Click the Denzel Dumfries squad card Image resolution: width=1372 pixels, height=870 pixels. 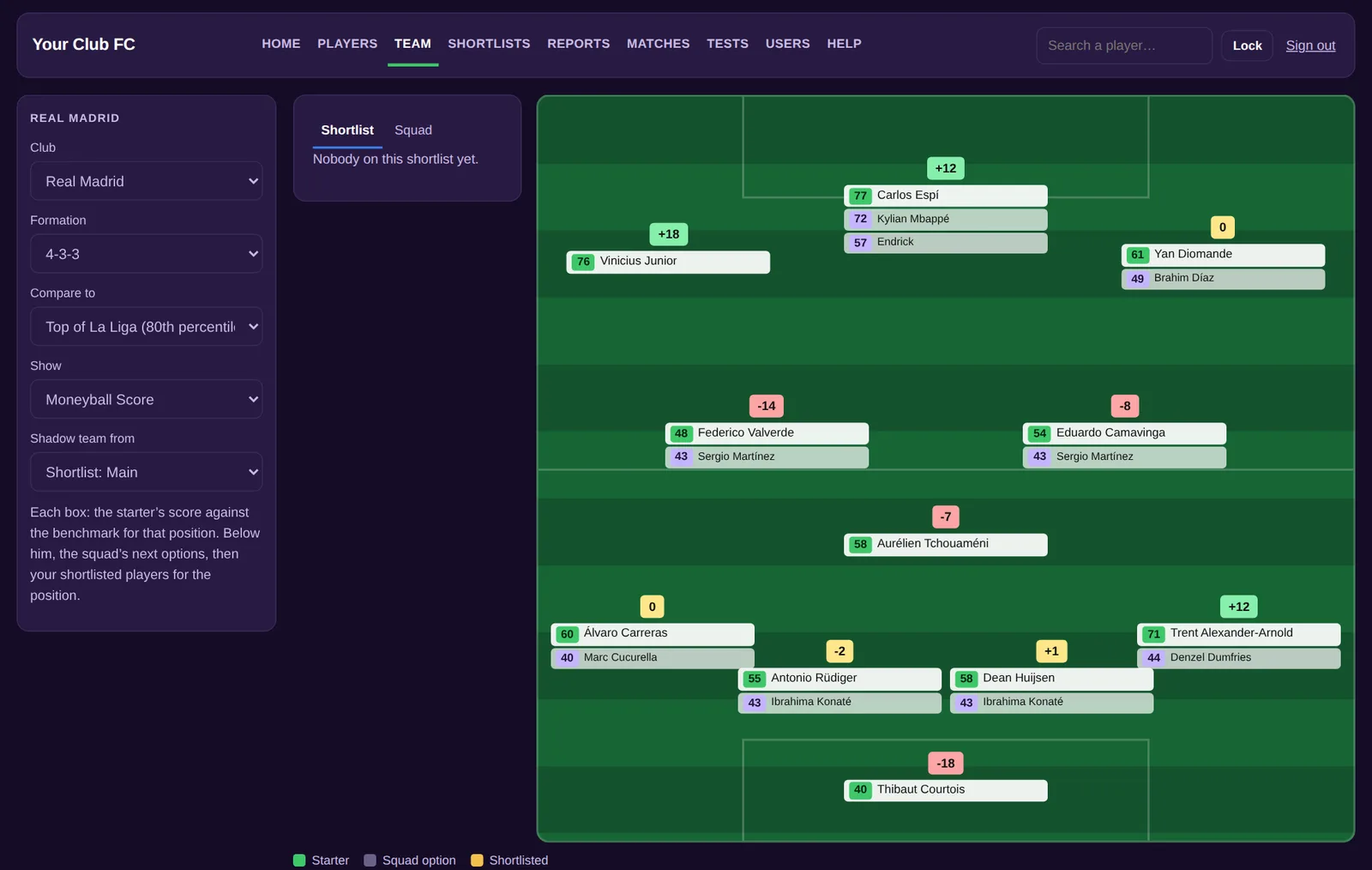pyautogui.click(x=1238, y=658)
